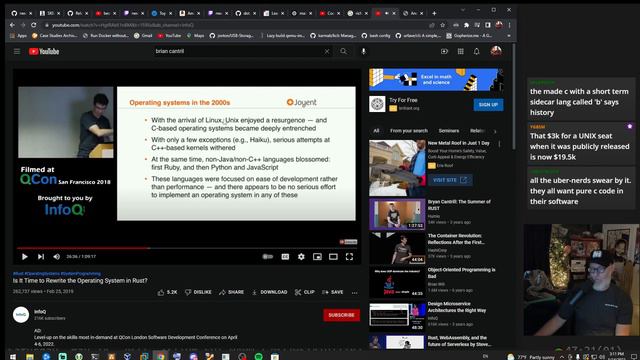Open YouTube notifications bell
Screen dimensions: 640x360
476,51
